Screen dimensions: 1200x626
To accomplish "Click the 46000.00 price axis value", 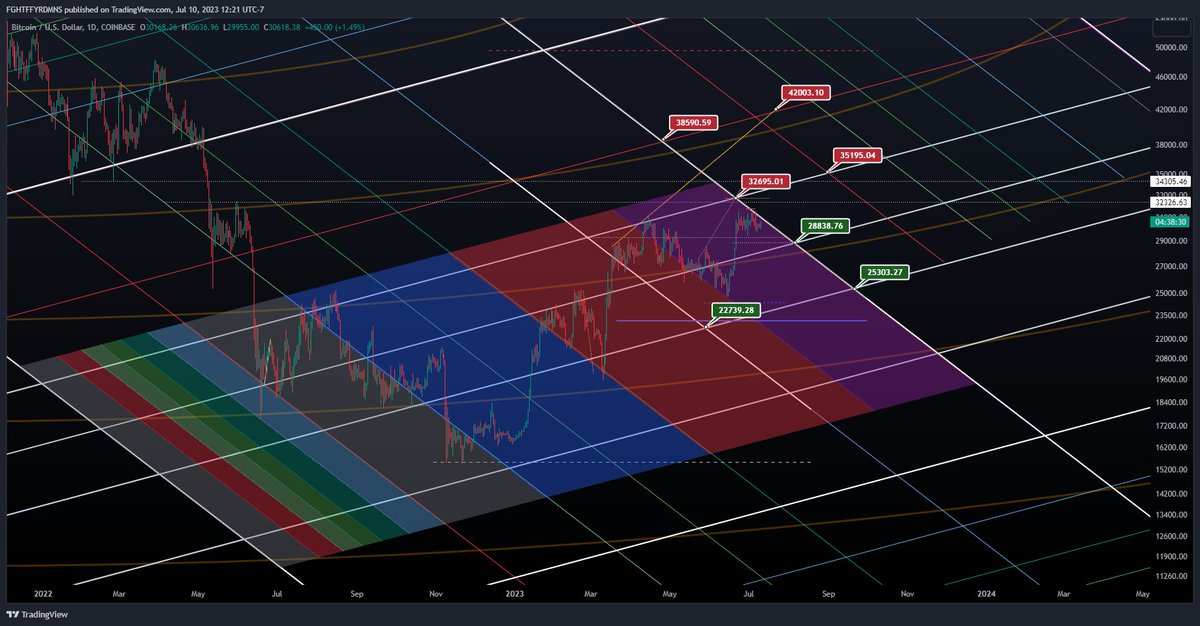I will pos(1169,77).
